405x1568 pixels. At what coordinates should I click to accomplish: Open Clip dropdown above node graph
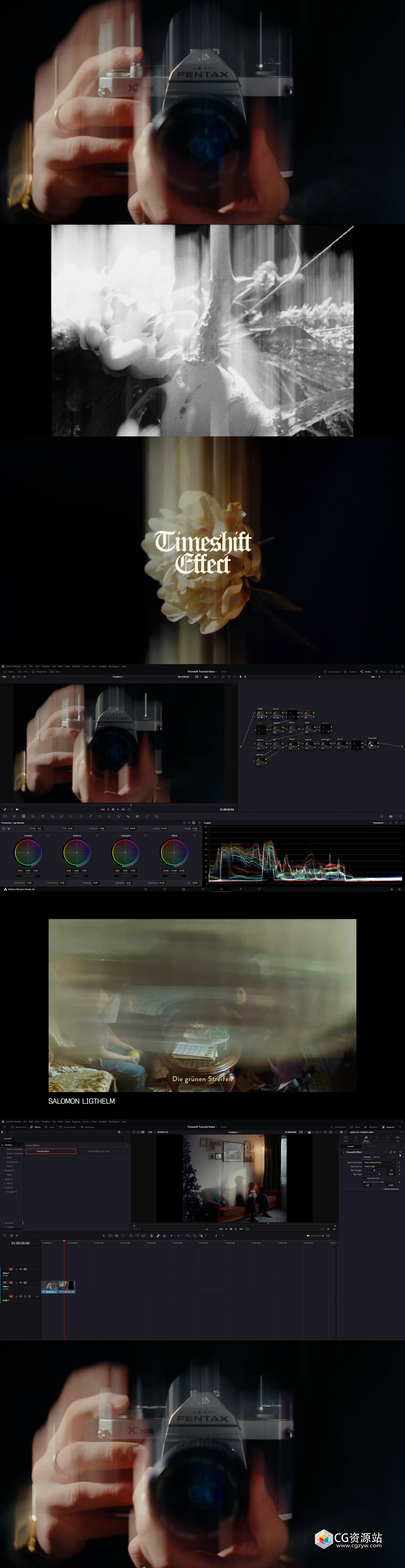click(374, 677)
